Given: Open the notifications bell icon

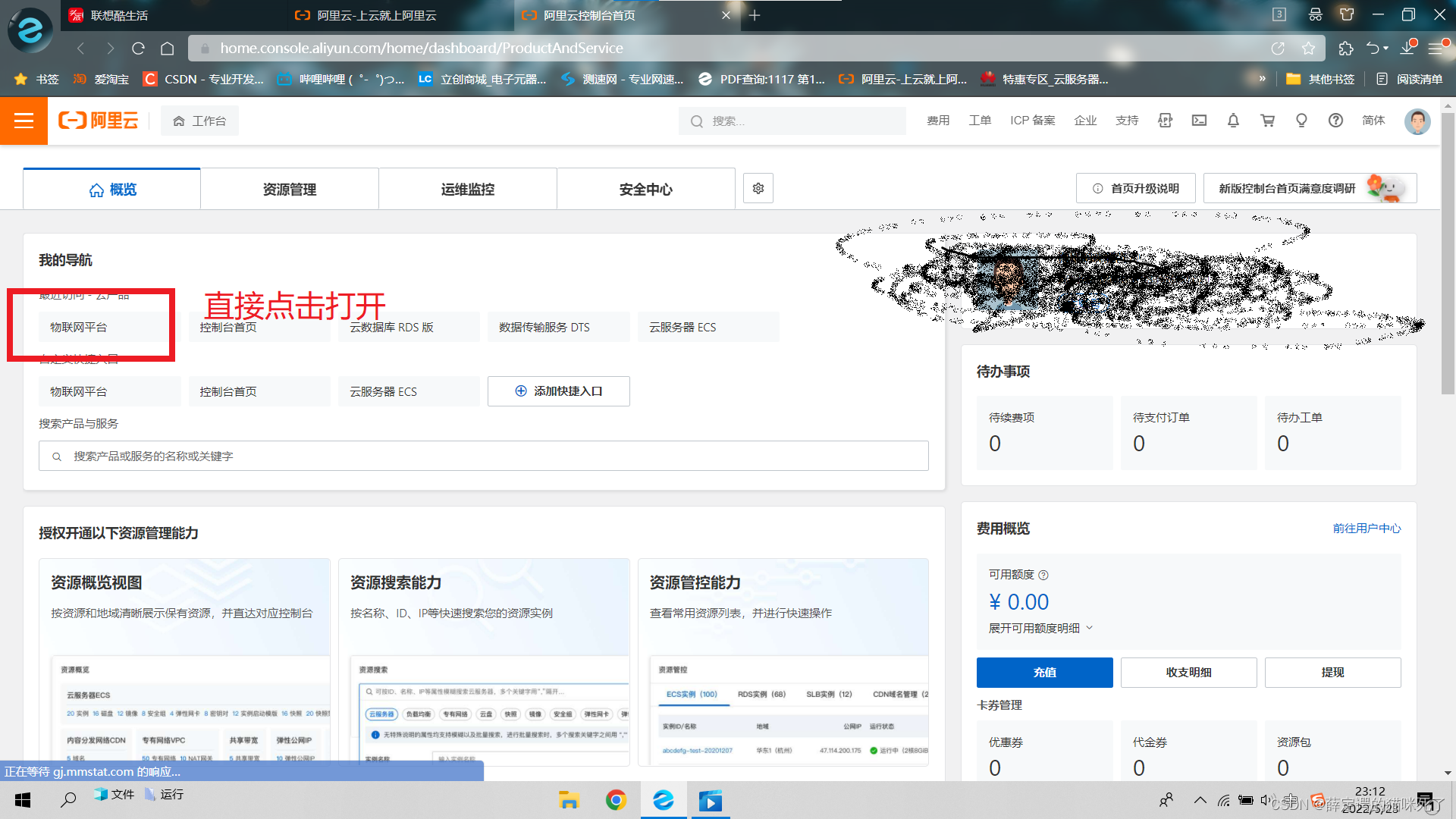Looking at the screenshot, I should pyautogui.click(x=1233, y=121).
